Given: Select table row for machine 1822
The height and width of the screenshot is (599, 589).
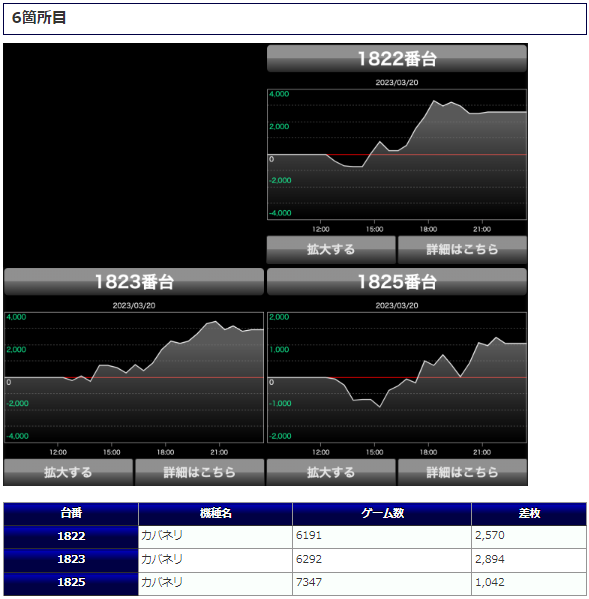Looking at the screenshot, I should coord(295,536).
